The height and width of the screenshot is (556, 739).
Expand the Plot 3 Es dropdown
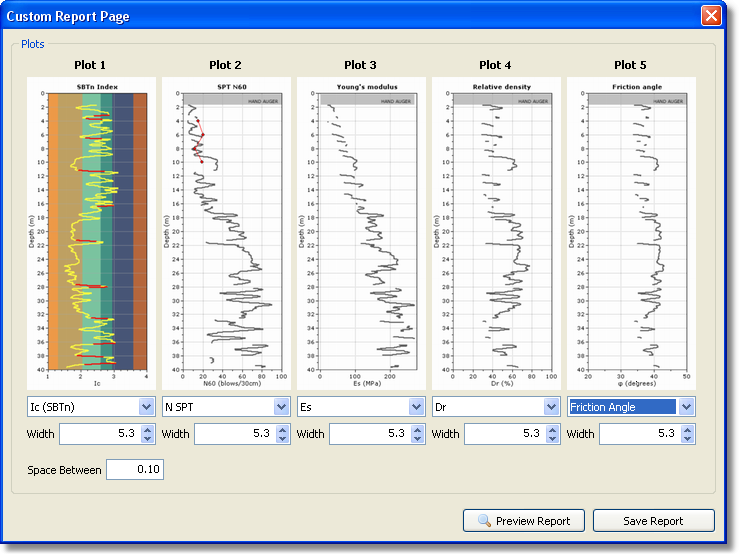tap(416, 407)
